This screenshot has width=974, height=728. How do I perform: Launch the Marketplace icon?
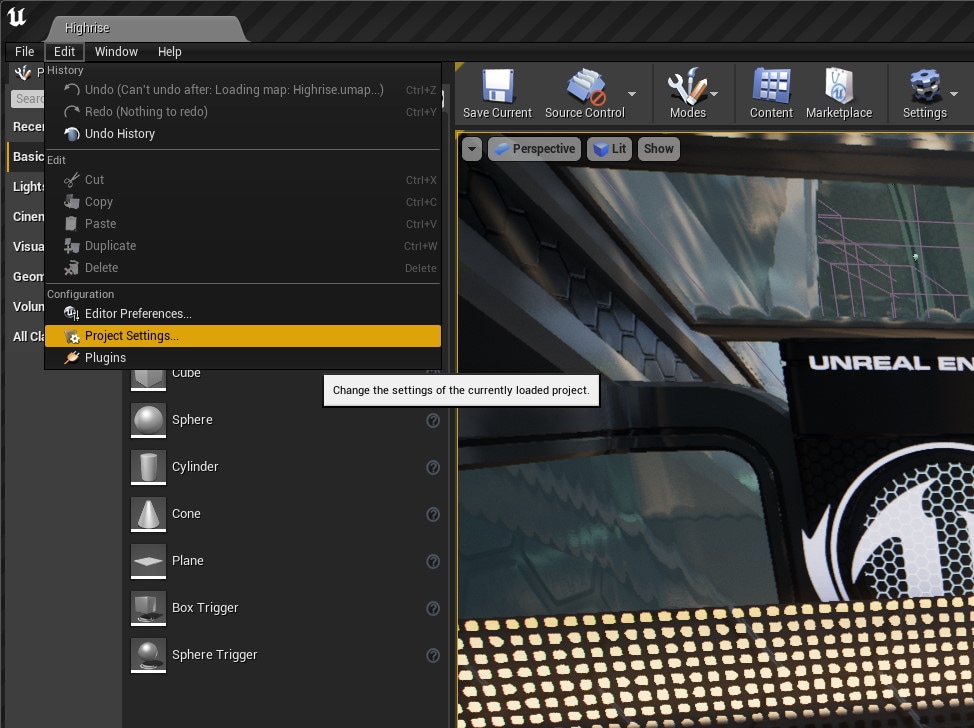pyautogui.click(x=838, y=88)
